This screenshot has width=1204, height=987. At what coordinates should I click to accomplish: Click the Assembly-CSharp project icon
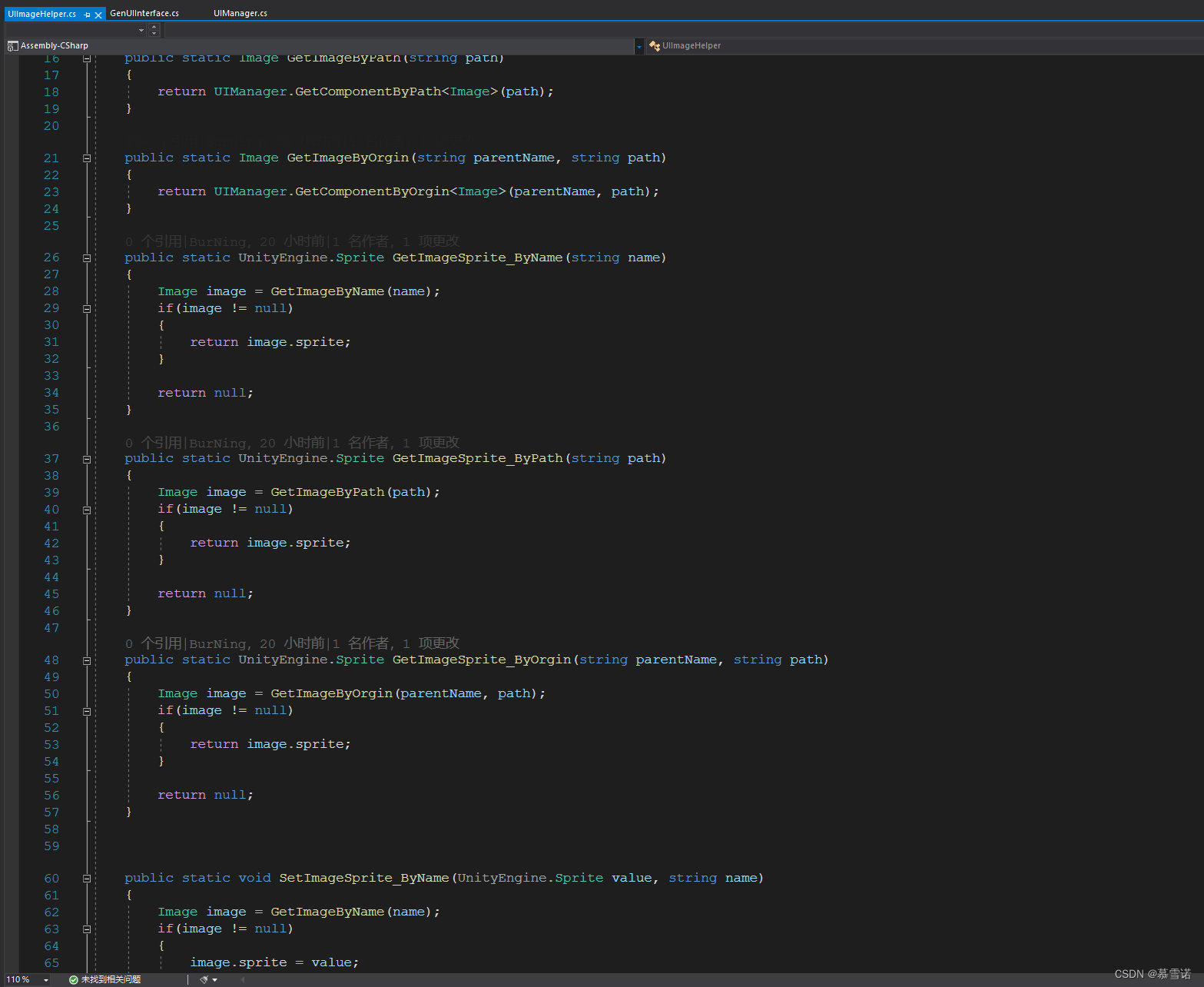tap(12, 46)
